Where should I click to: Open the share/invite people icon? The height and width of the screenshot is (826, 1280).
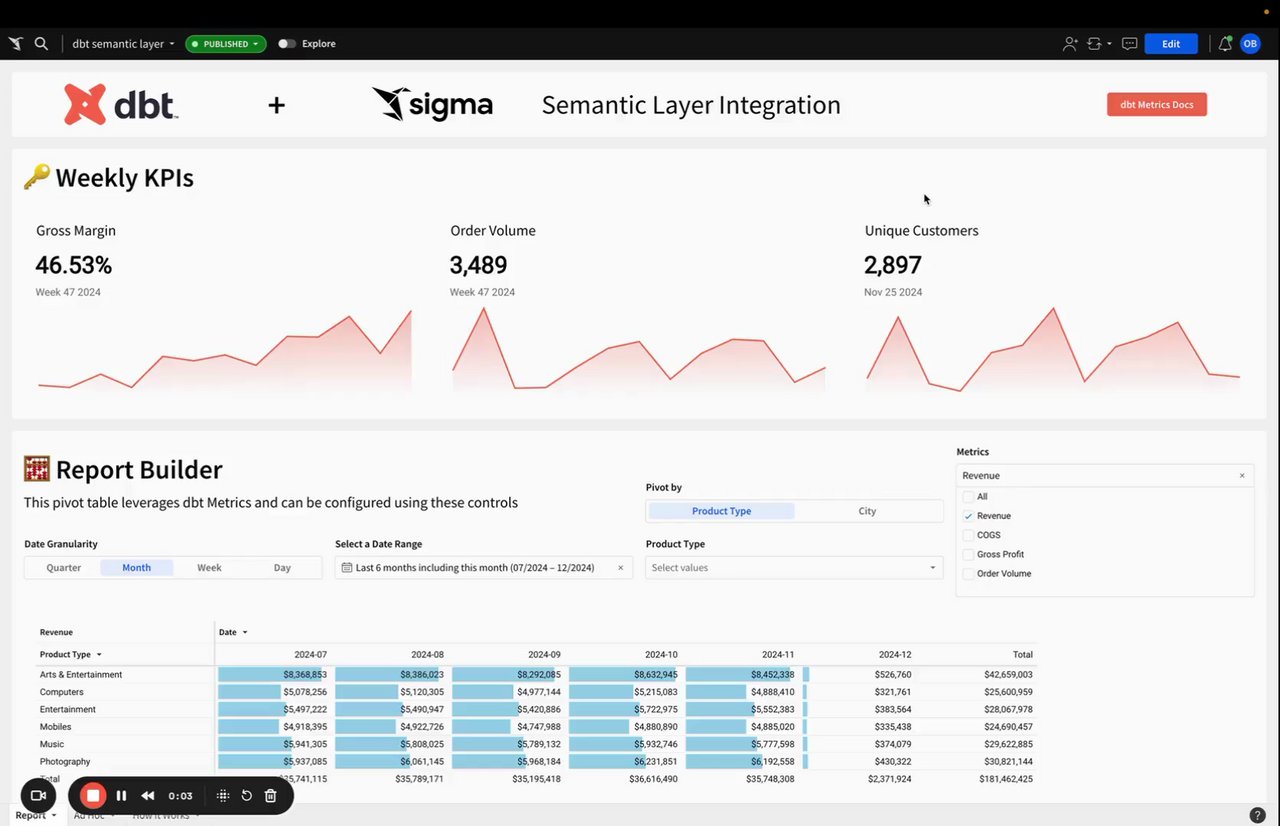tap(1070, 44)
